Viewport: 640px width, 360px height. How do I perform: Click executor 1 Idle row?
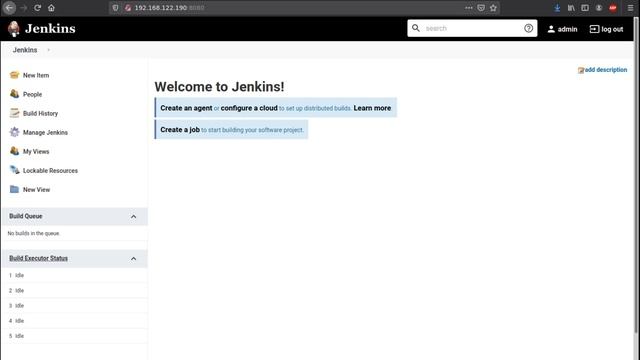tap(74, 276)
